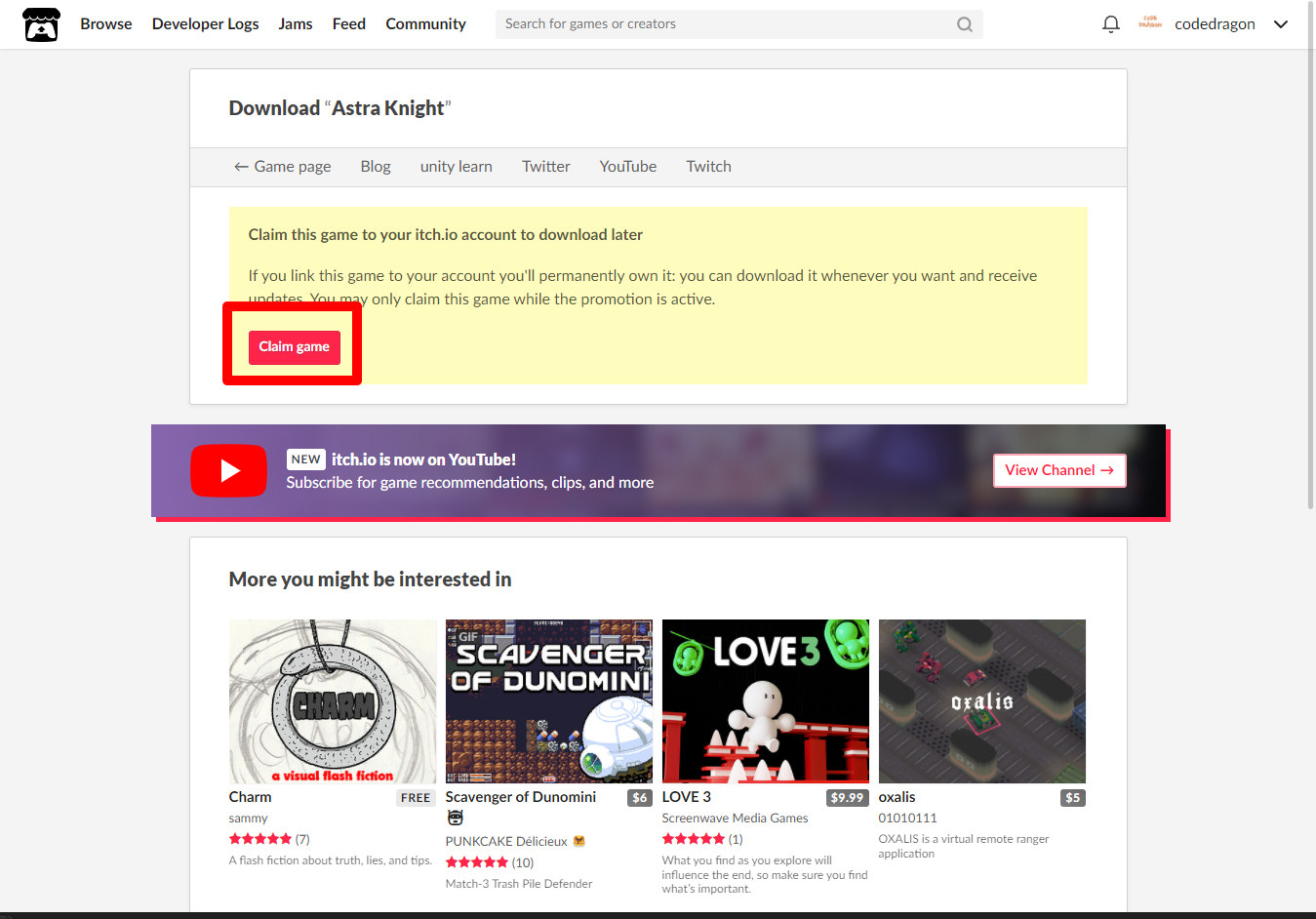Open the LOVE 3 game thumbnail
The height and width of the screenshot is (919, 1316).
coord(766,701)
